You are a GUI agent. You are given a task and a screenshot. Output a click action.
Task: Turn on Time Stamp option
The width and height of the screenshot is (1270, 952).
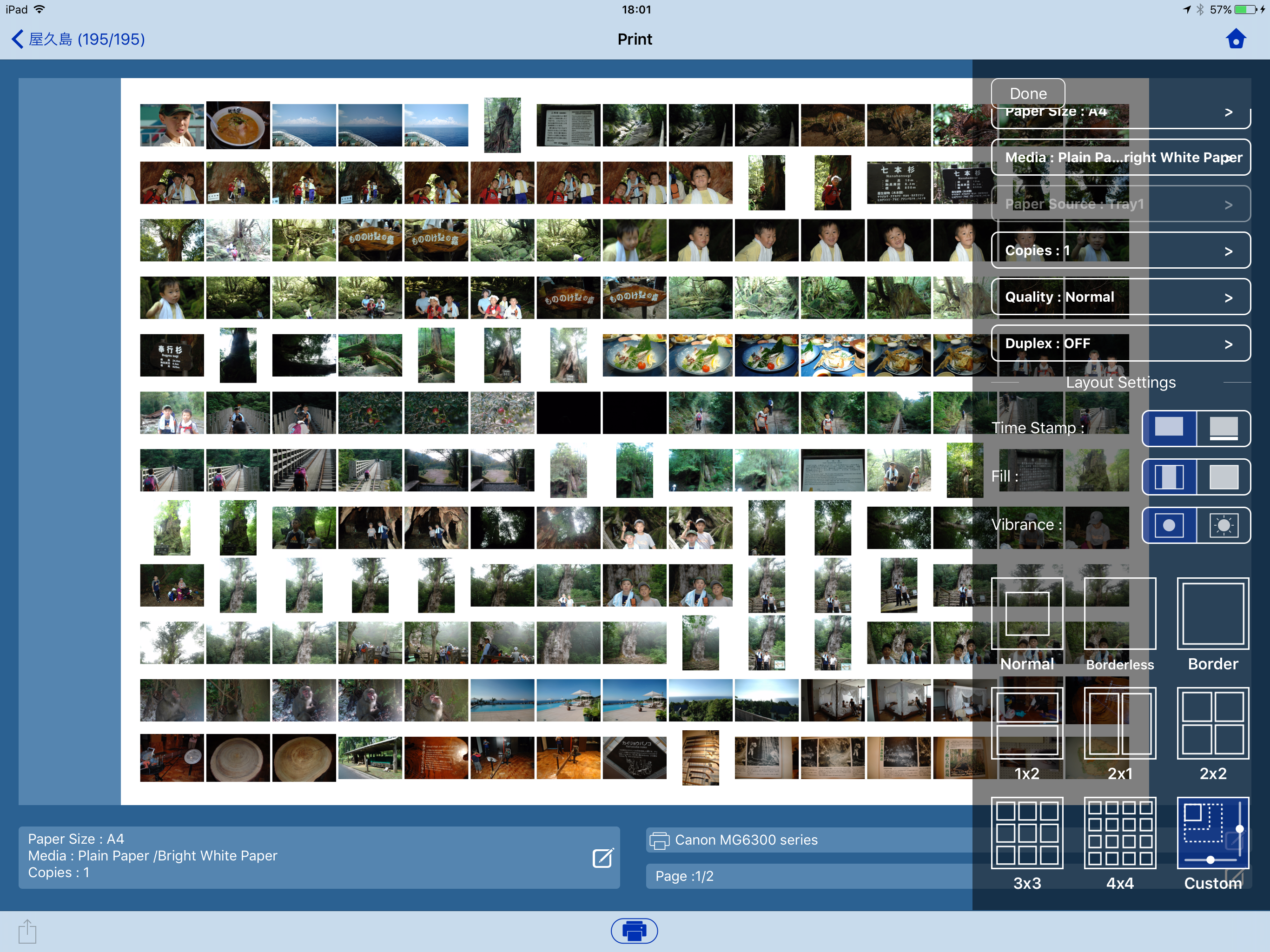(1224, 428)
